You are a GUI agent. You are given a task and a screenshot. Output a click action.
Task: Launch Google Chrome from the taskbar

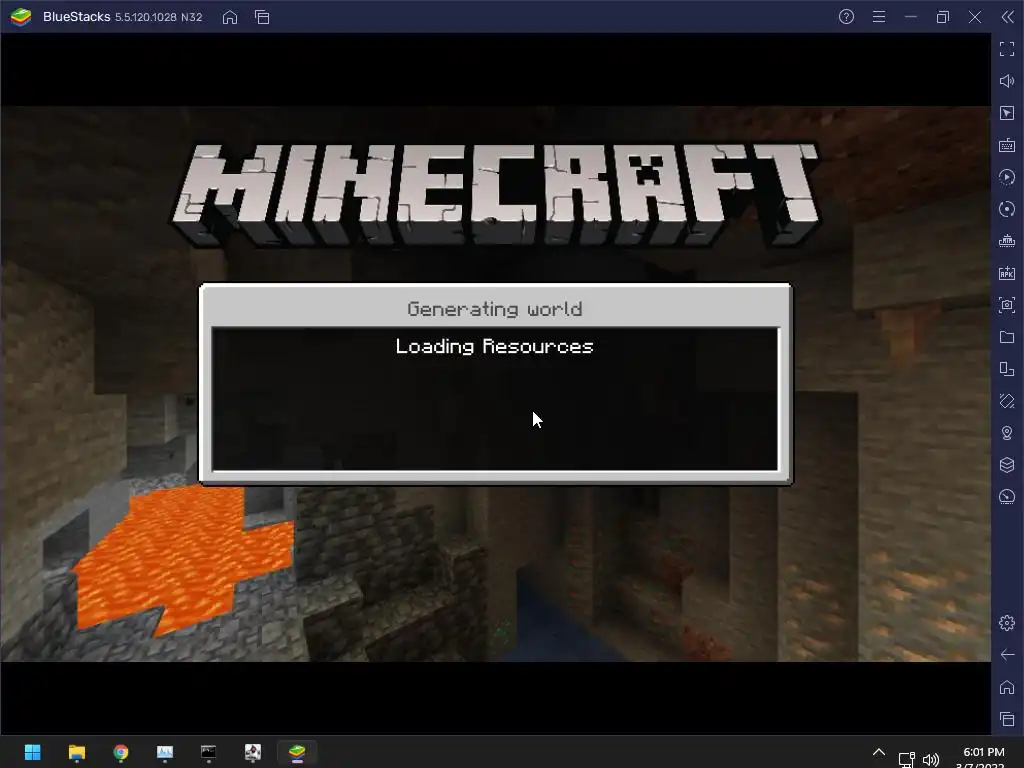tap(121, 752)
